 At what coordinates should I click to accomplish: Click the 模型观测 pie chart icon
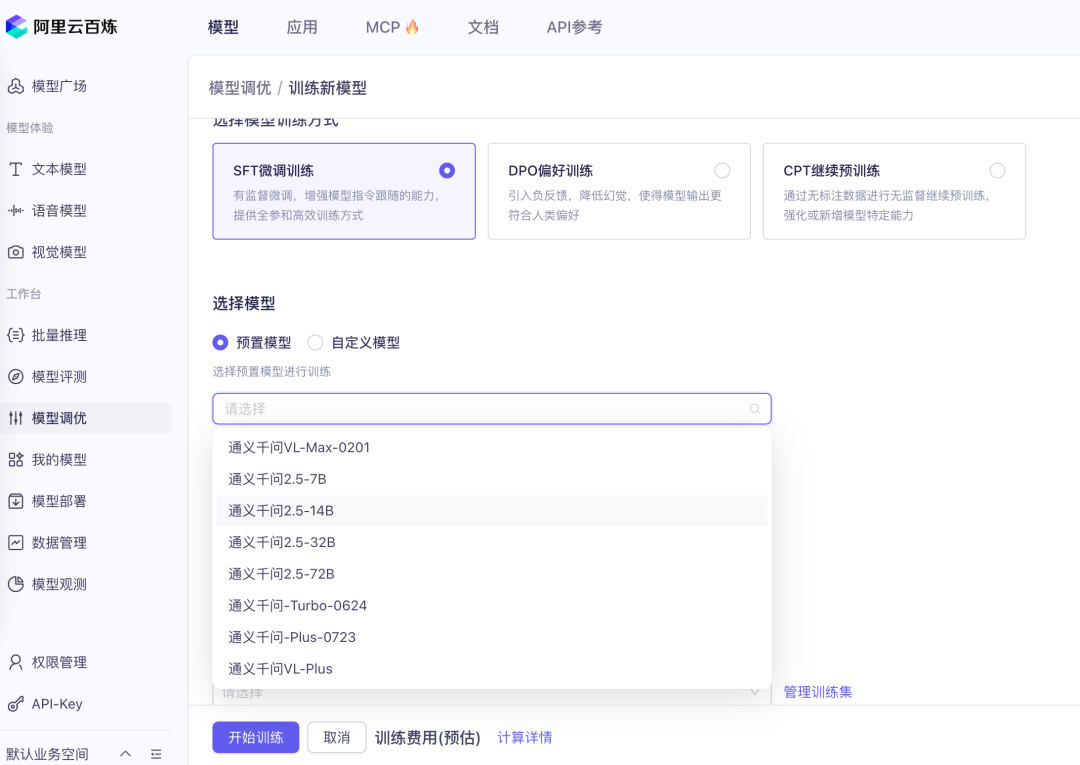(16, 584)
